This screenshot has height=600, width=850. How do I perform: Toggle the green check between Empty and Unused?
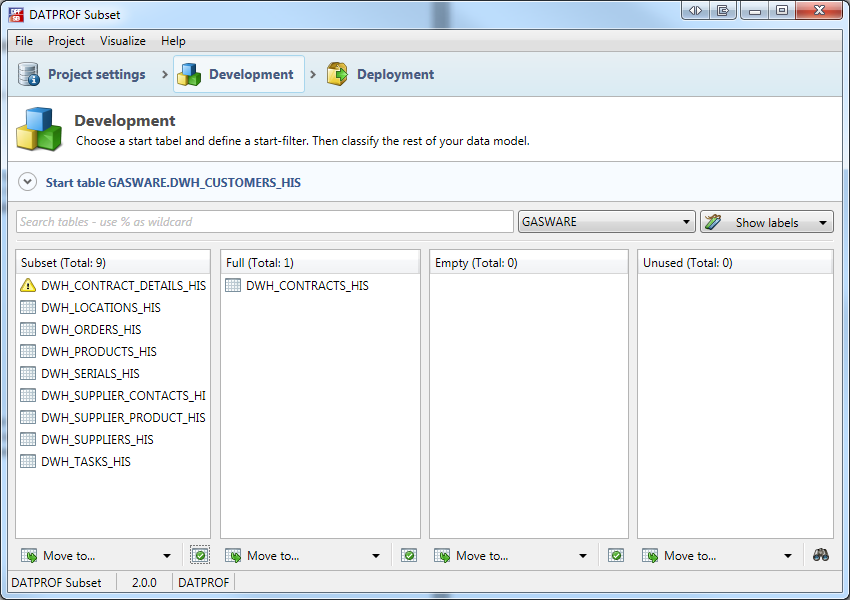(x=616, y=556)
